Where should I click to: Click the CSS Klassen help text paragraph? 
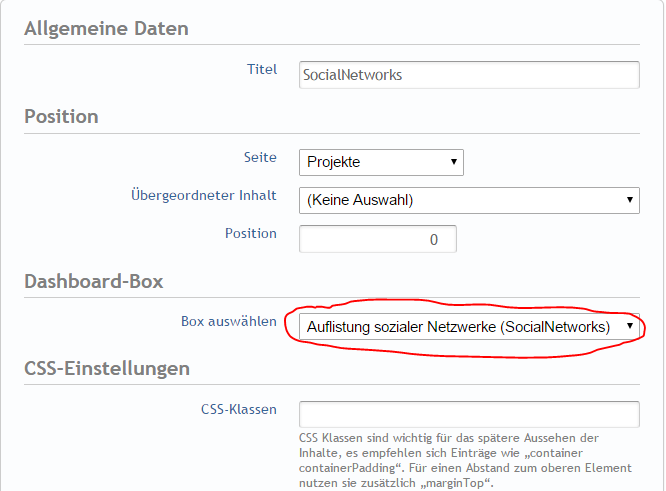tap(462, 462)
